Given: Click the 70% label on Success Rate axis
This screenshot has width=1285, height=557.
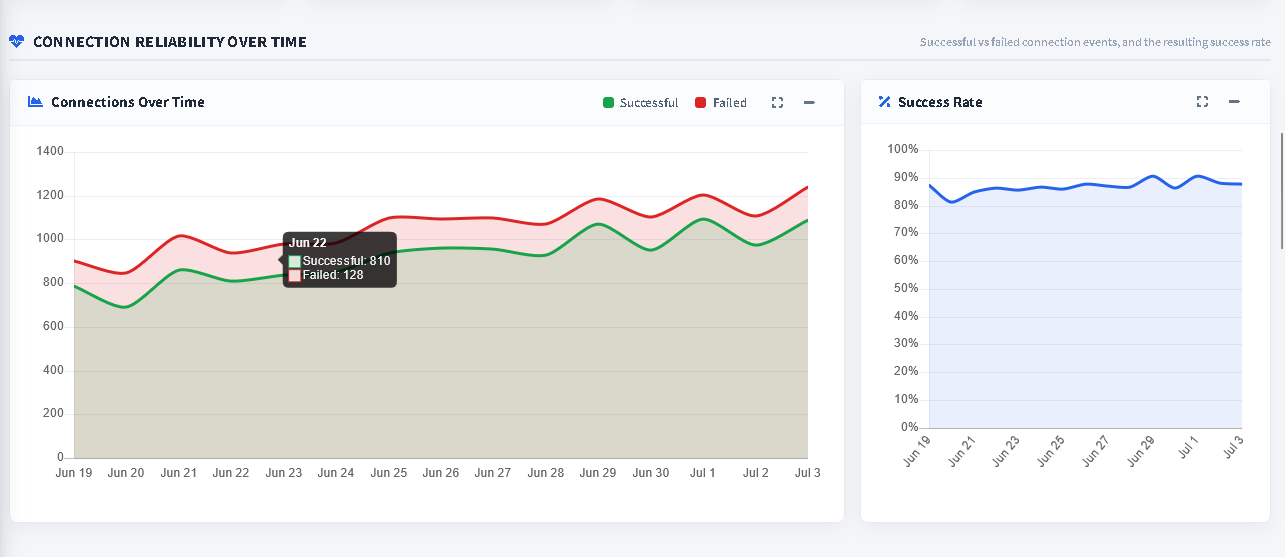Looking at the screenshot, I should click(906, 233).
